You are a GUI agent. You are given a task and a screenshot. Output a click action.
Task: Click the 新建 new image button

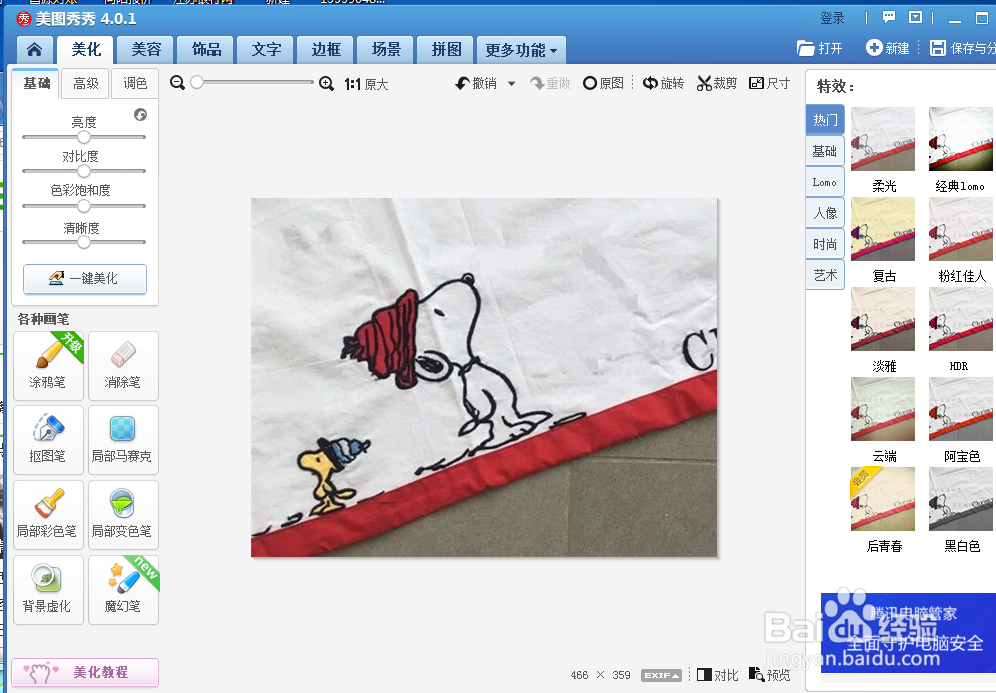point(887,48)
